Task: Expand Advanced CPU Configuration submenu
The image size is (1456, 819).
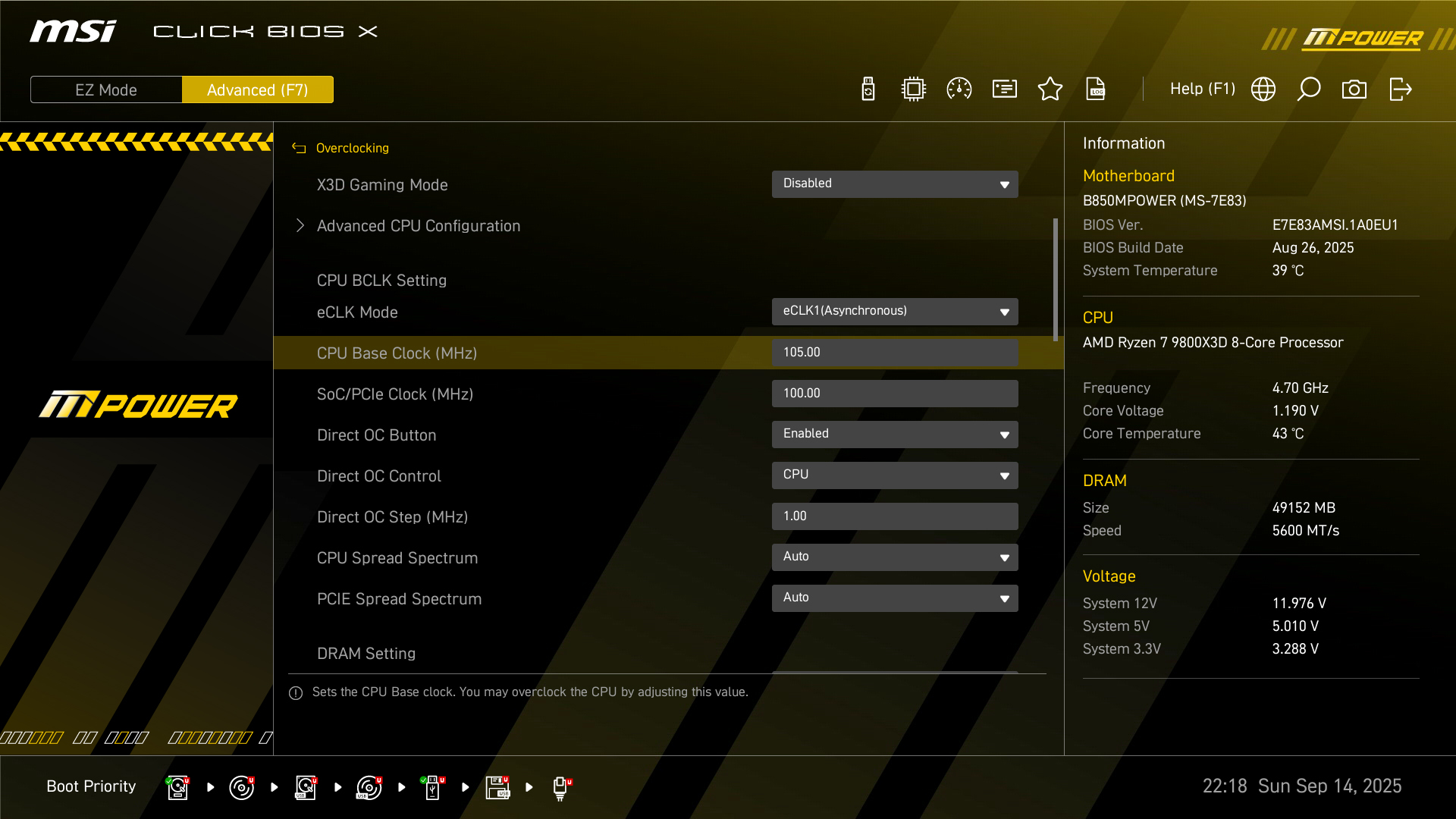Action: tap(418, 226)
